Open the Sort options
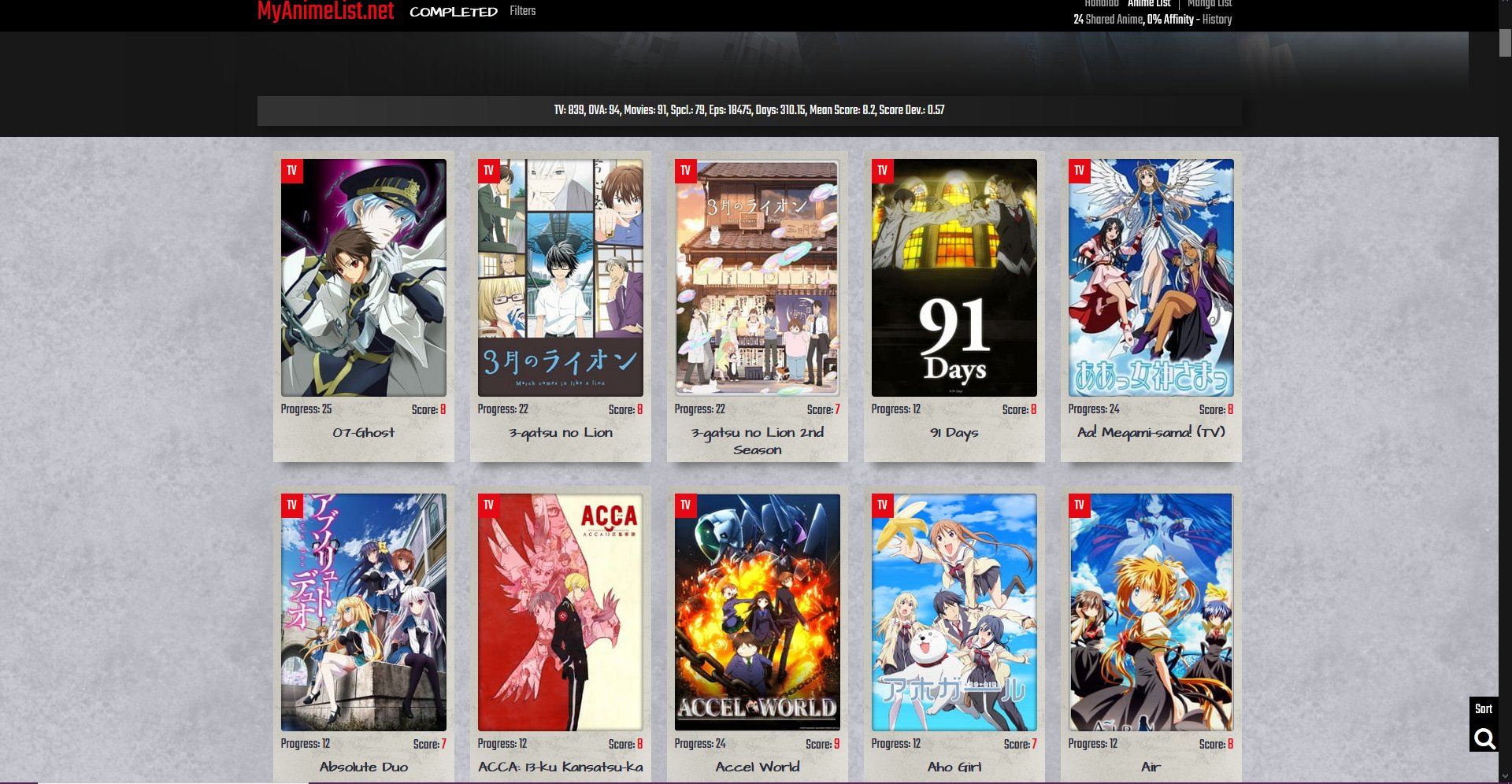 coord(1484,709)
